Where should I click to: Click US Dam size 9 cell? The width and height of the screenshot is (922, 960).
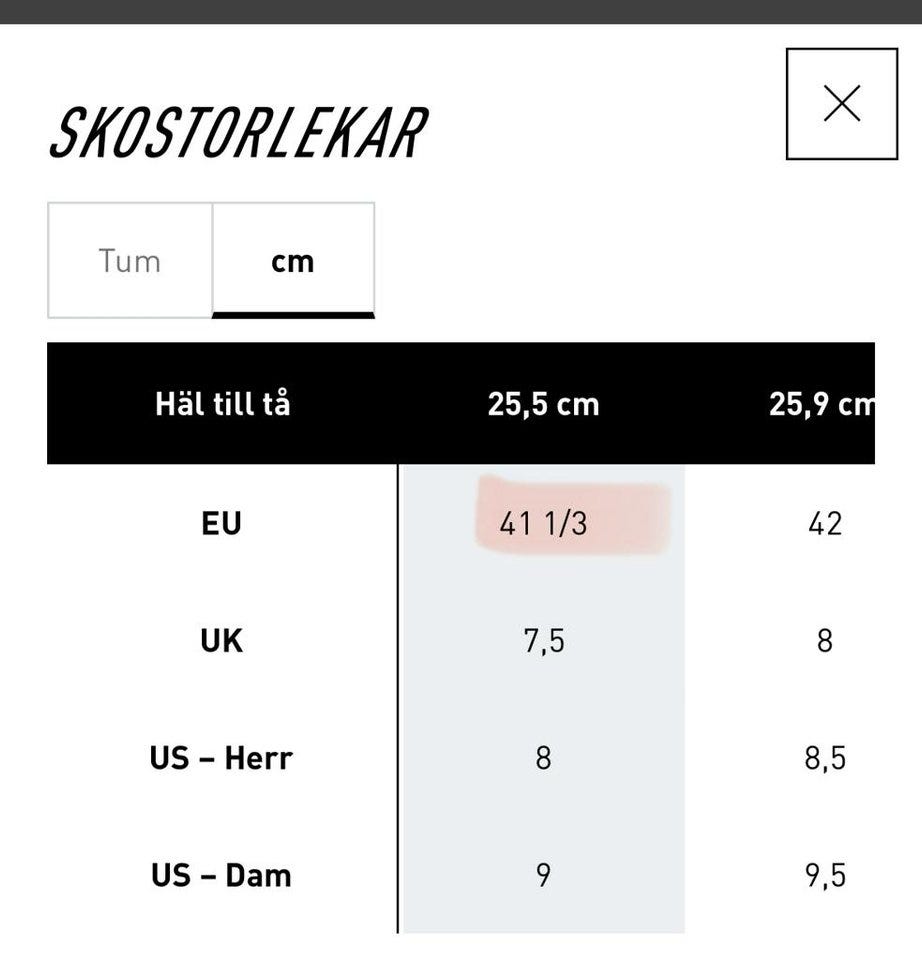point(543,876)
